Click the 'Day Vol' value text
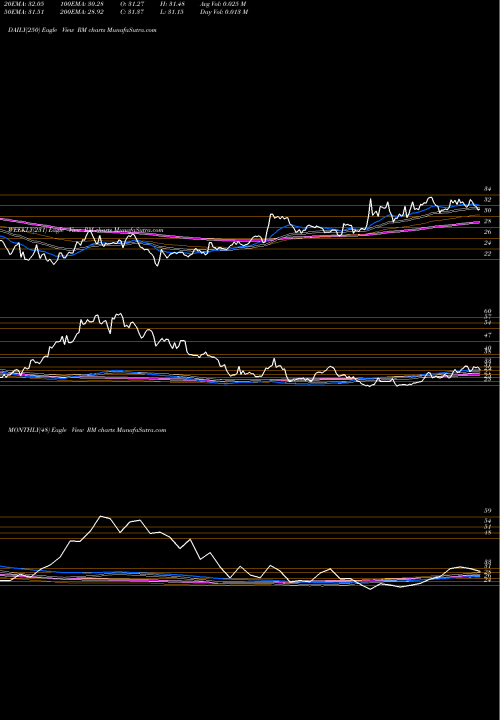The width and height of the screenshot is (500, 720). tap(224, 12)
